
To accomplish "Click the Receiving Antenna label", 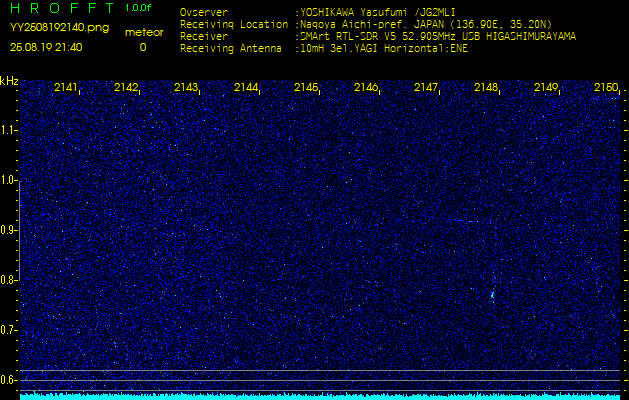I will [x=231, y=49].
